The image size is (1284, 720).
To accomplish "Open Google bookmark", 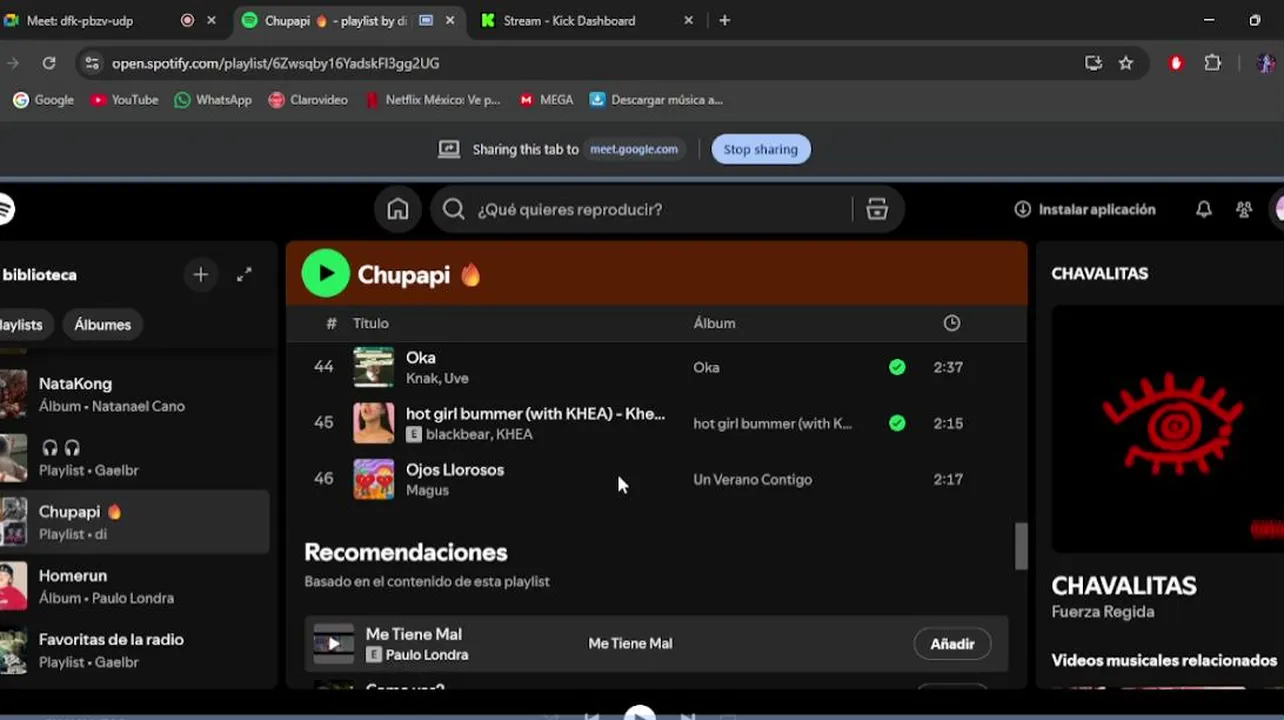I will tap(43, 100).
